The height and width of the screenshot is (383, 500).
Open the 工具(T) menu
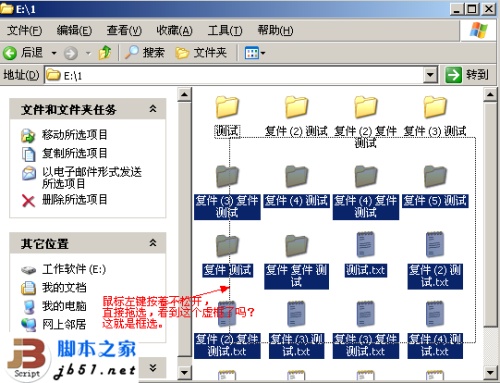tap(225, 31)
